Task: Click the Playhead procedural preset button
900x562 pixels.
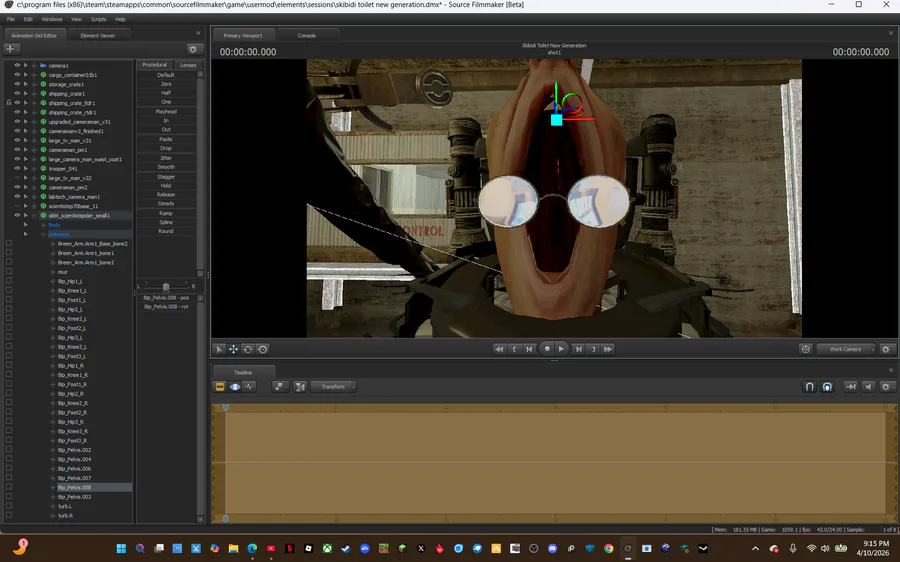Action: pos(166,112)
